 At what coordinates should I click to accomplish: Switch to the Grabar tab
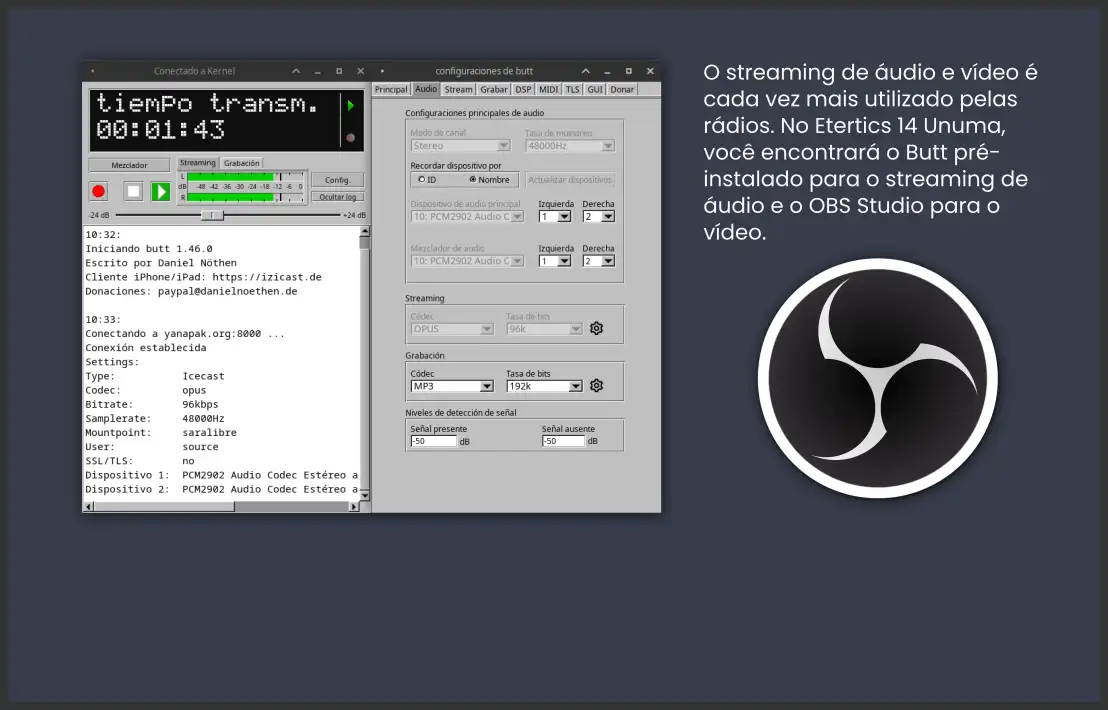click(493, 90)
